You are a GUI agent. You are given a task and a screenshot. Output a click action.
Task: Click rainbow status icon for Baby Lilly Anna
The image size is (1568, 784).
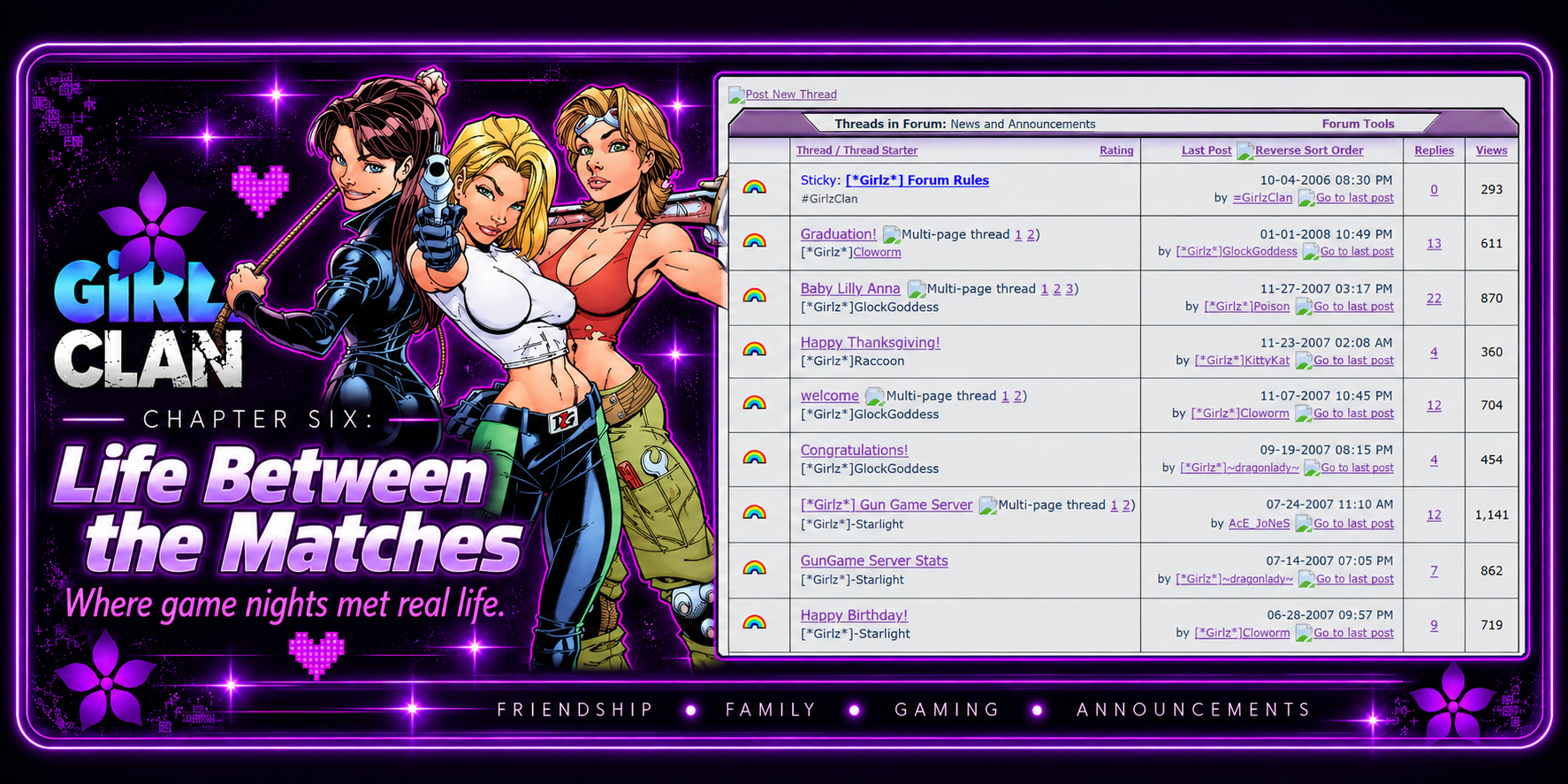click(x=754, y=295)
